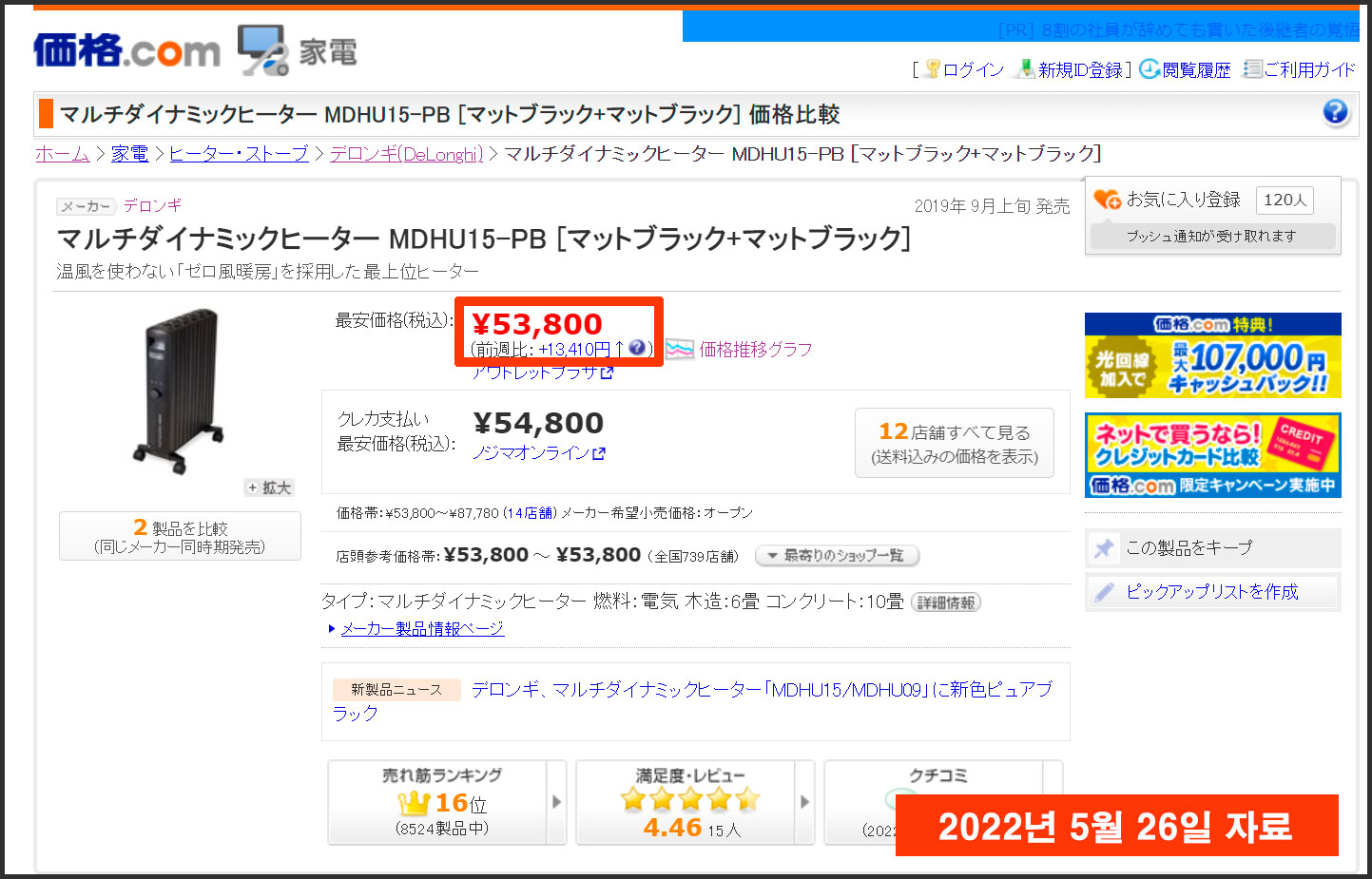The height and width of the screenshot is (879, 1372).
Task: Expand 最寄りのショップ一覧 dropdown
Action: tap(837, 555)
